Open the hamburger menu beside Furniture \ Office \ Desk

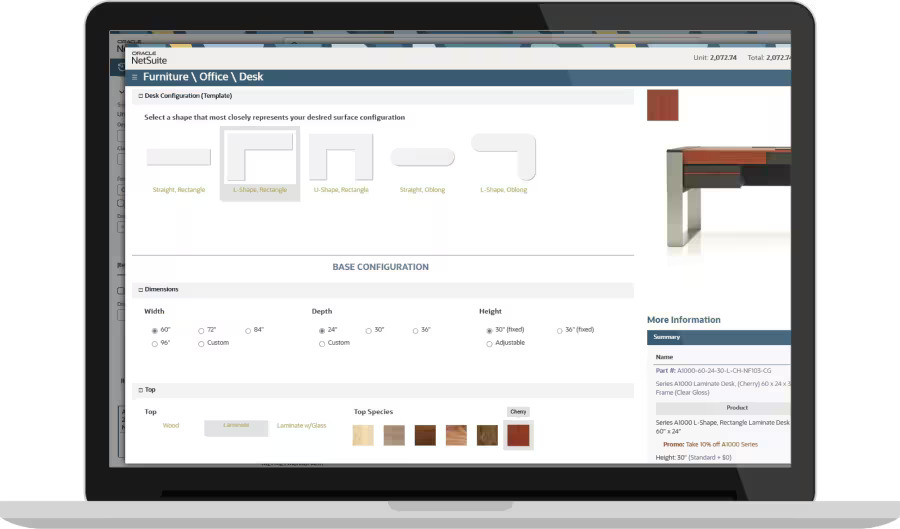click(x=134, y=77)
